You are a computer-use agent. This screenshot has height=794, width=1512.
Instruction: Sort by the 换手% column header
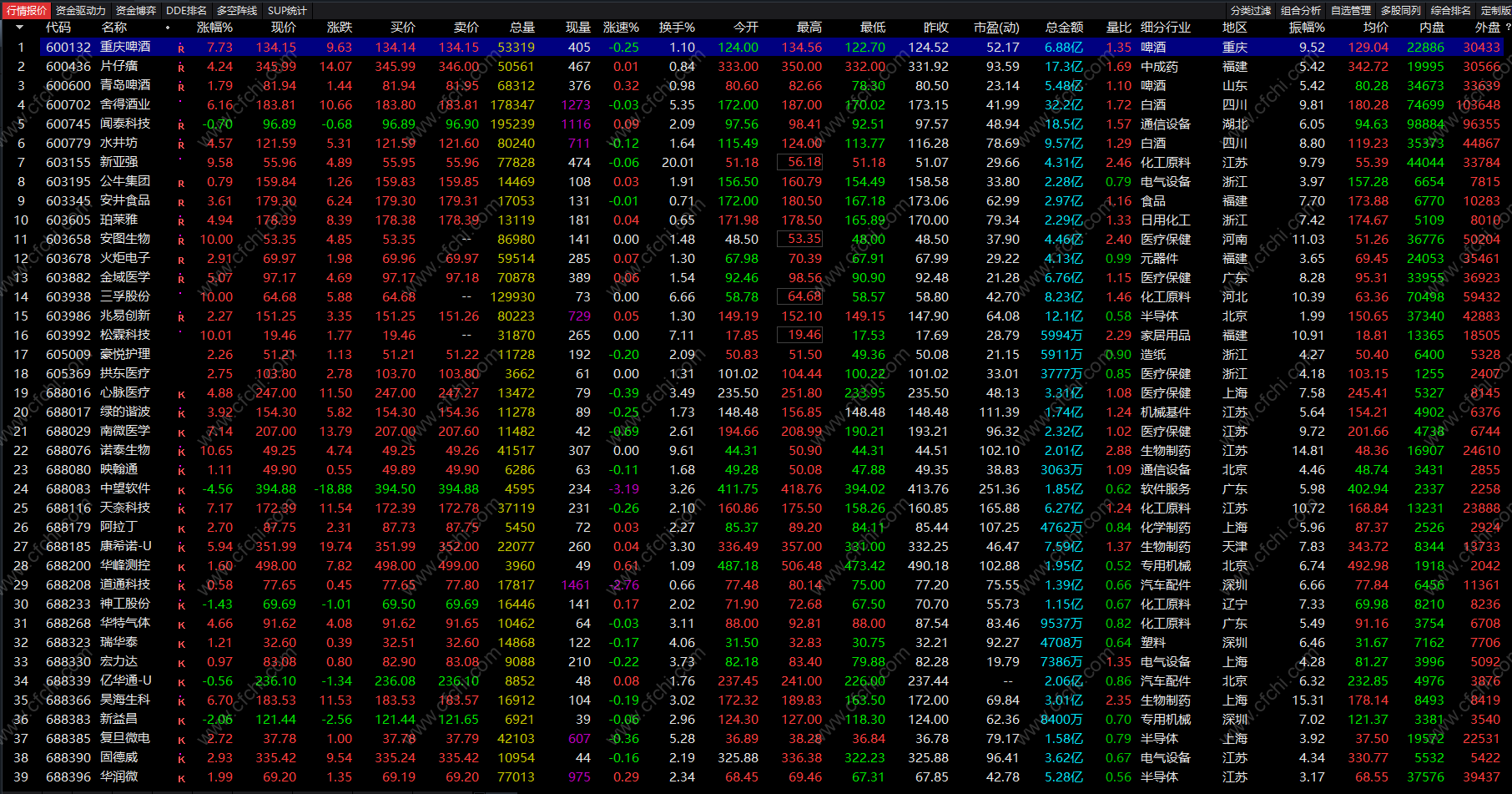677,28
